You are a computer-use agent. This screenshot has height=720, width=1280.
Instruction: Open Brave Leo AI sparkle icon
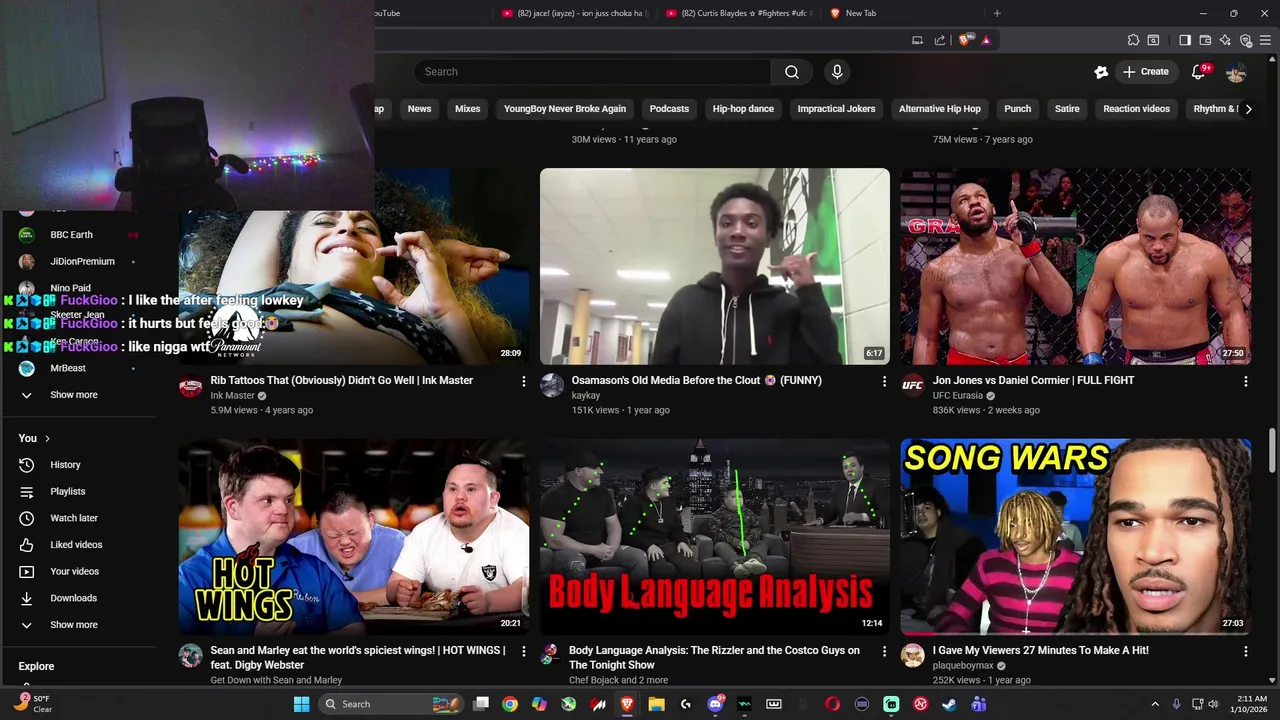(1225, 40)
